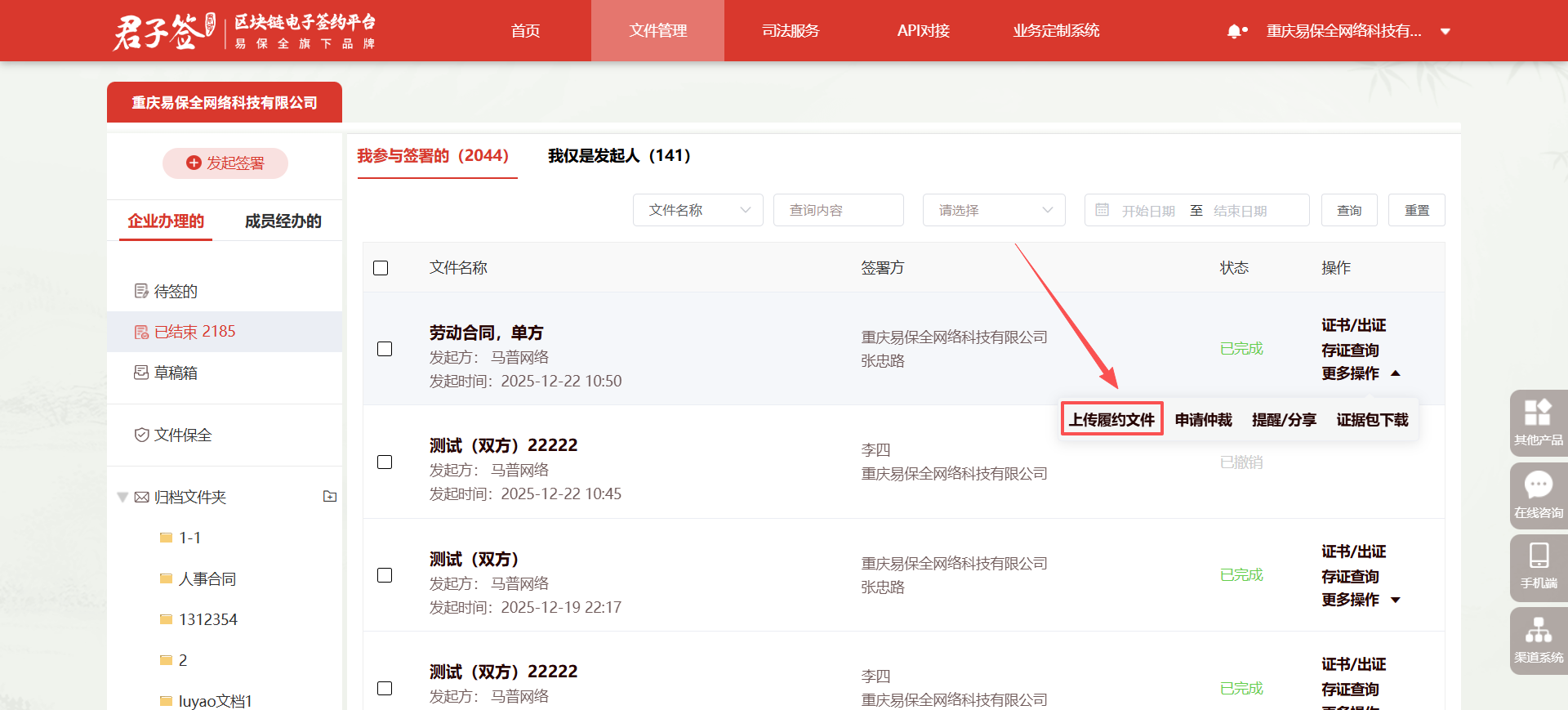Collapse the 归档文件夹 tree
1568x710 pixels.
[122, 497]
